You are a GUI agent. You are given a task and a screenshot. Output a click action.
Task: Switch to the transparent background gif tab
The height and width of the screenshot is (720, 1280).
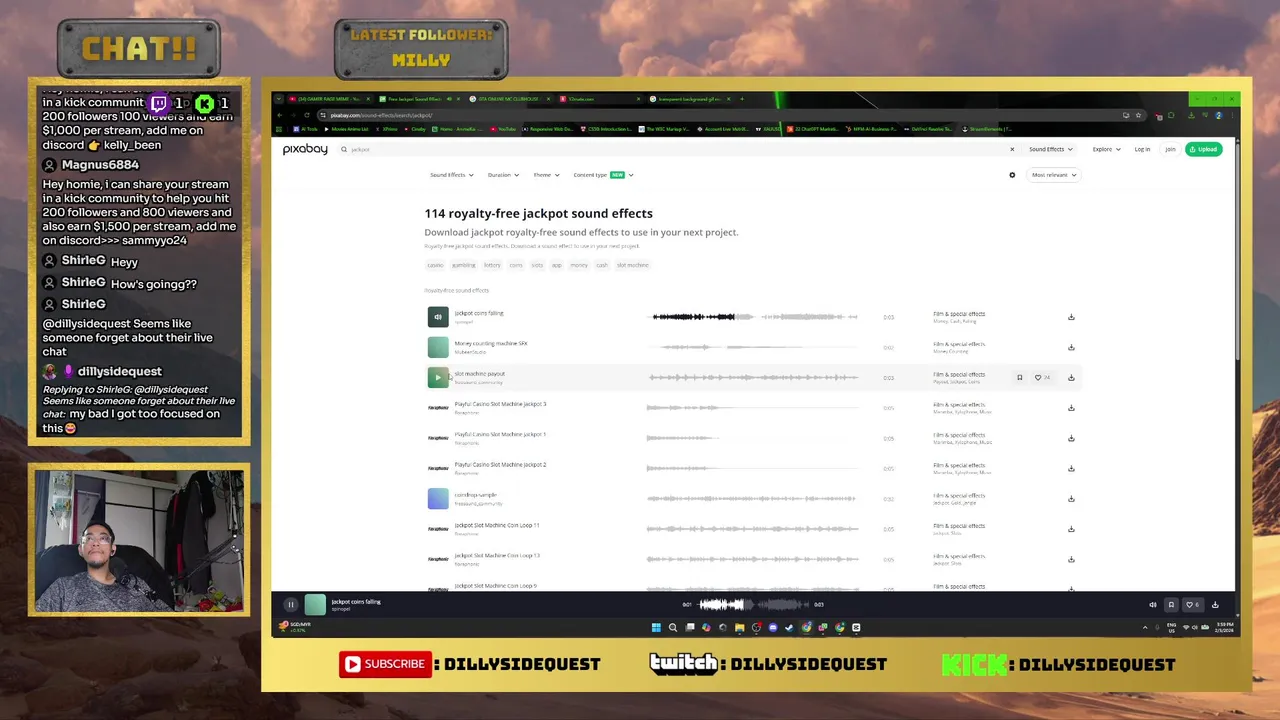click(689, 99)
